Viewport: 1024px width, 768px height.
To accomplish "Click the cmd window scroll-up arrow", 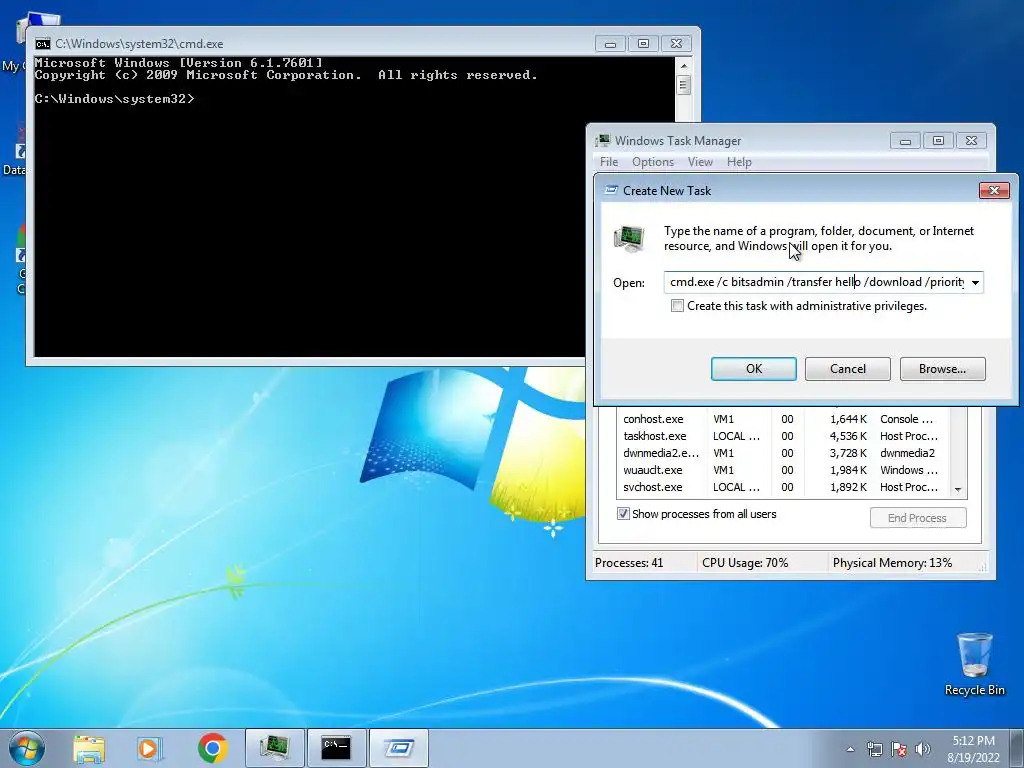I will [683, 66].
